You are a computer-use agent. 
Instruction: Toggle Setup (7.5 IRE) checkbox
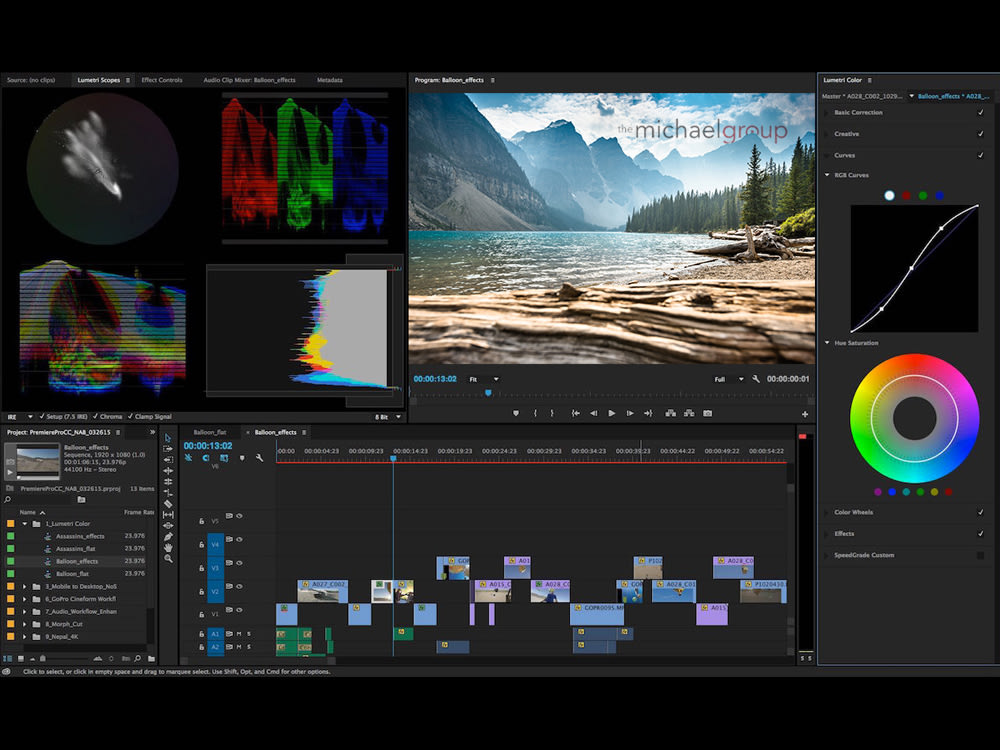click(42, 416)
